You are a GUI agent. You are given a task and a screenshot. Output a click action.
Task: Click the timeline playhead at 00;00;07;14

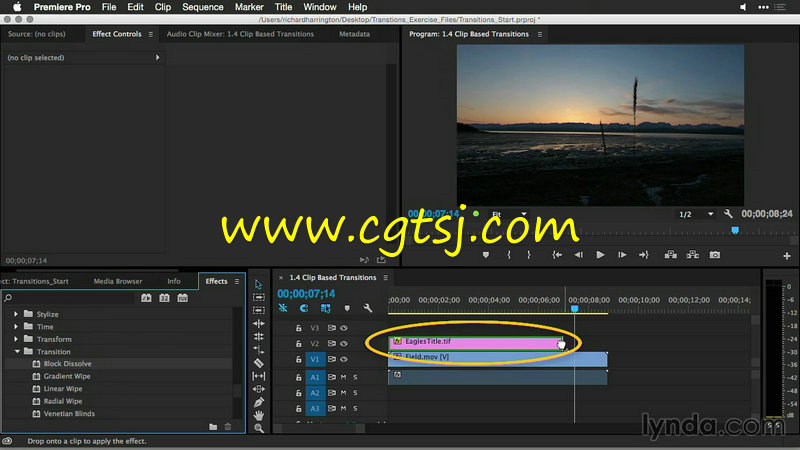pos(574,309)
